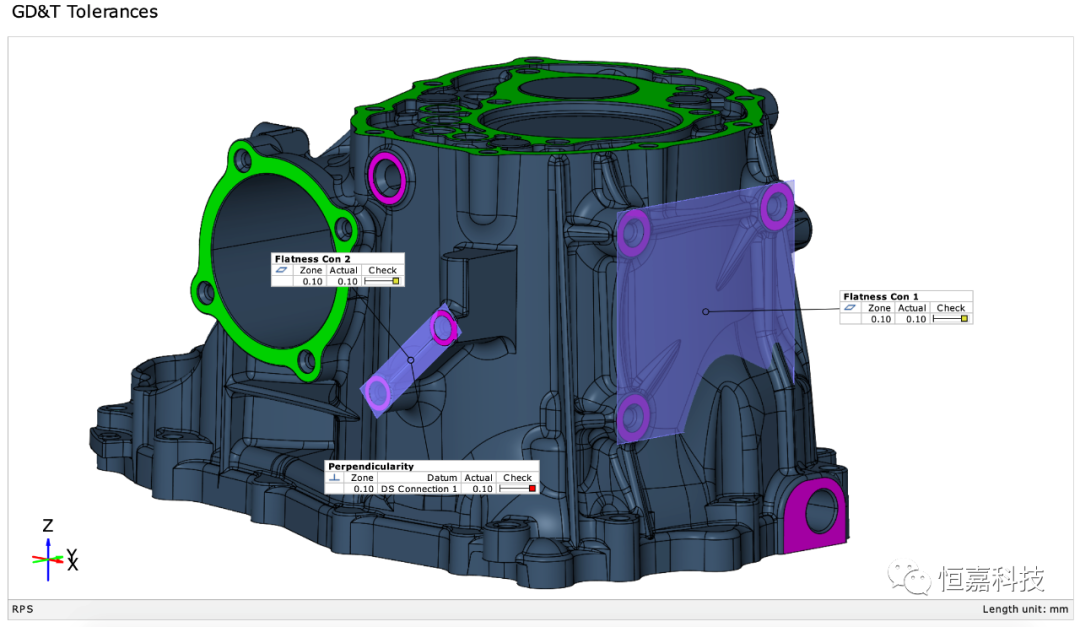Click the flatness symbol in Flatness Con 2
The height and width of the screenshot is (627, 1080).
click(x=281, y=270)
